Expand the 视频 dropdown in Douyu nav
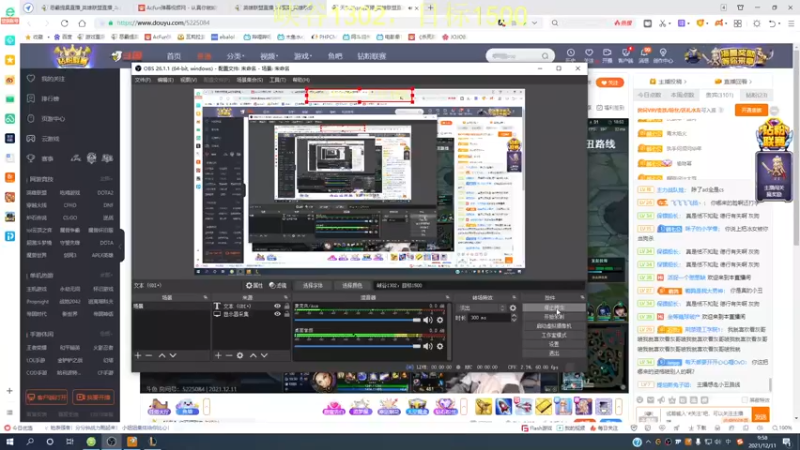 (269, 56)
